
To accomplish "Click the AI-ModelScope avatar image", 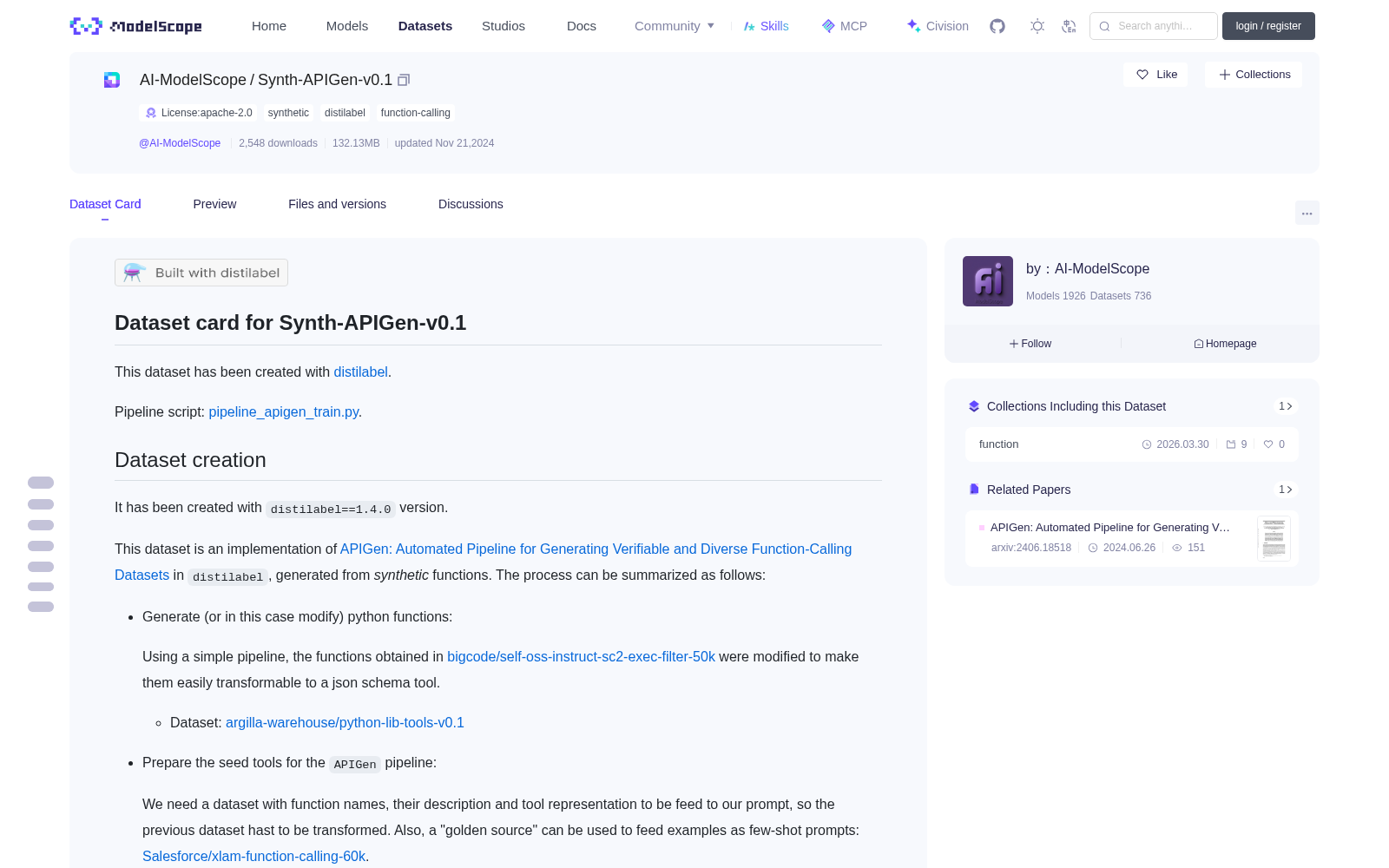I will pos(988,281).
